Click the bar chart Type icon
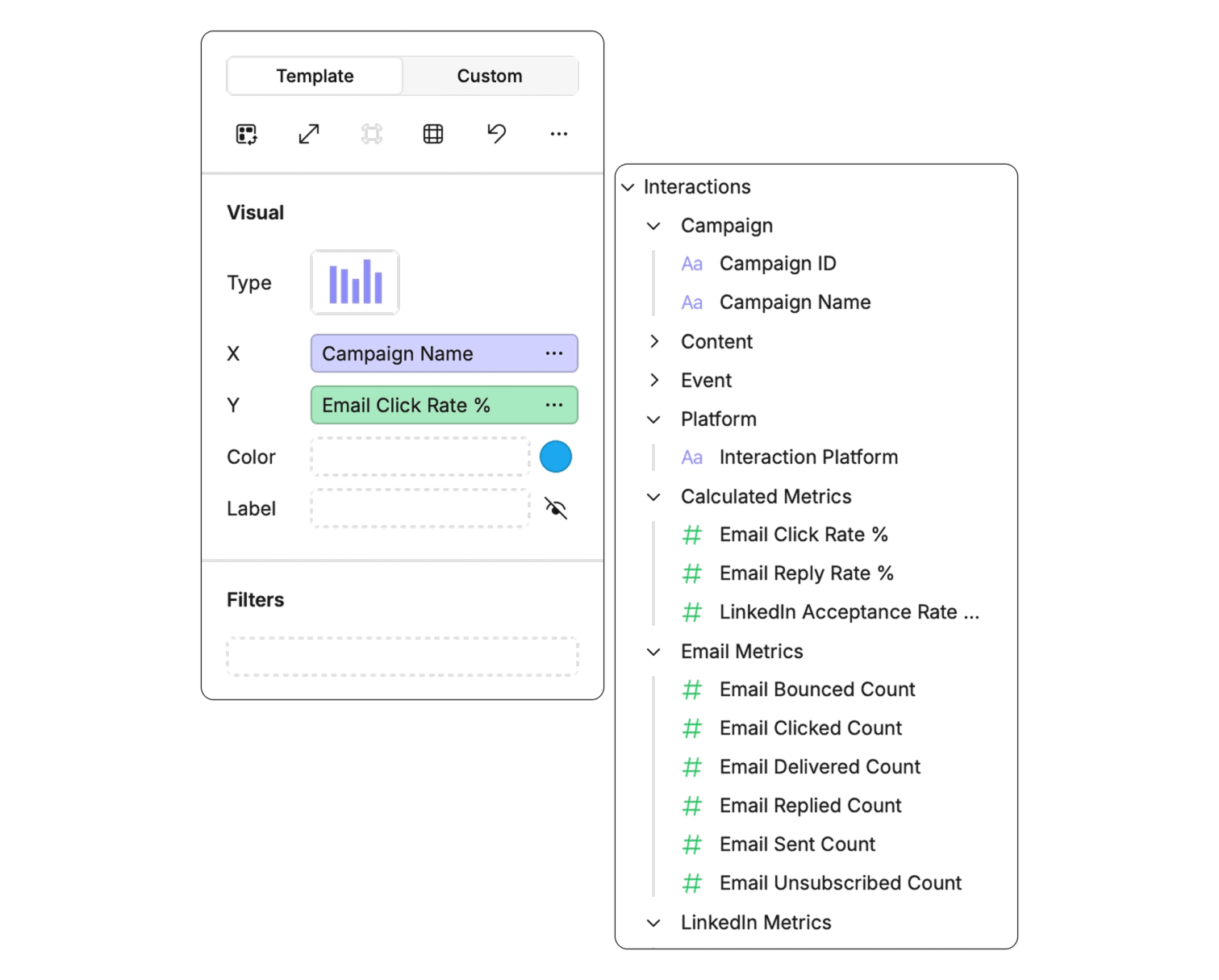Screen dimensions: 1219x980 pos(354,281)
